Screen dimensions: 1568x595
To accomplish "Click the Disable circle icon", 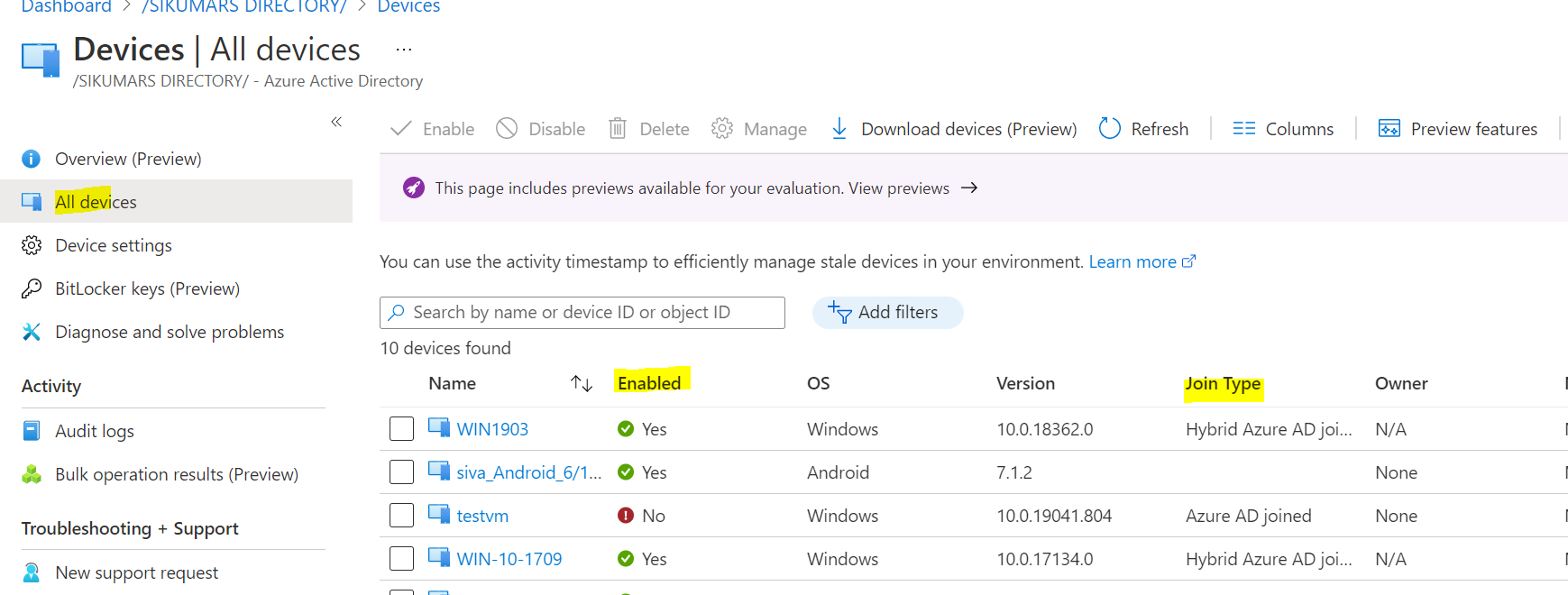I will click(507, 129).
